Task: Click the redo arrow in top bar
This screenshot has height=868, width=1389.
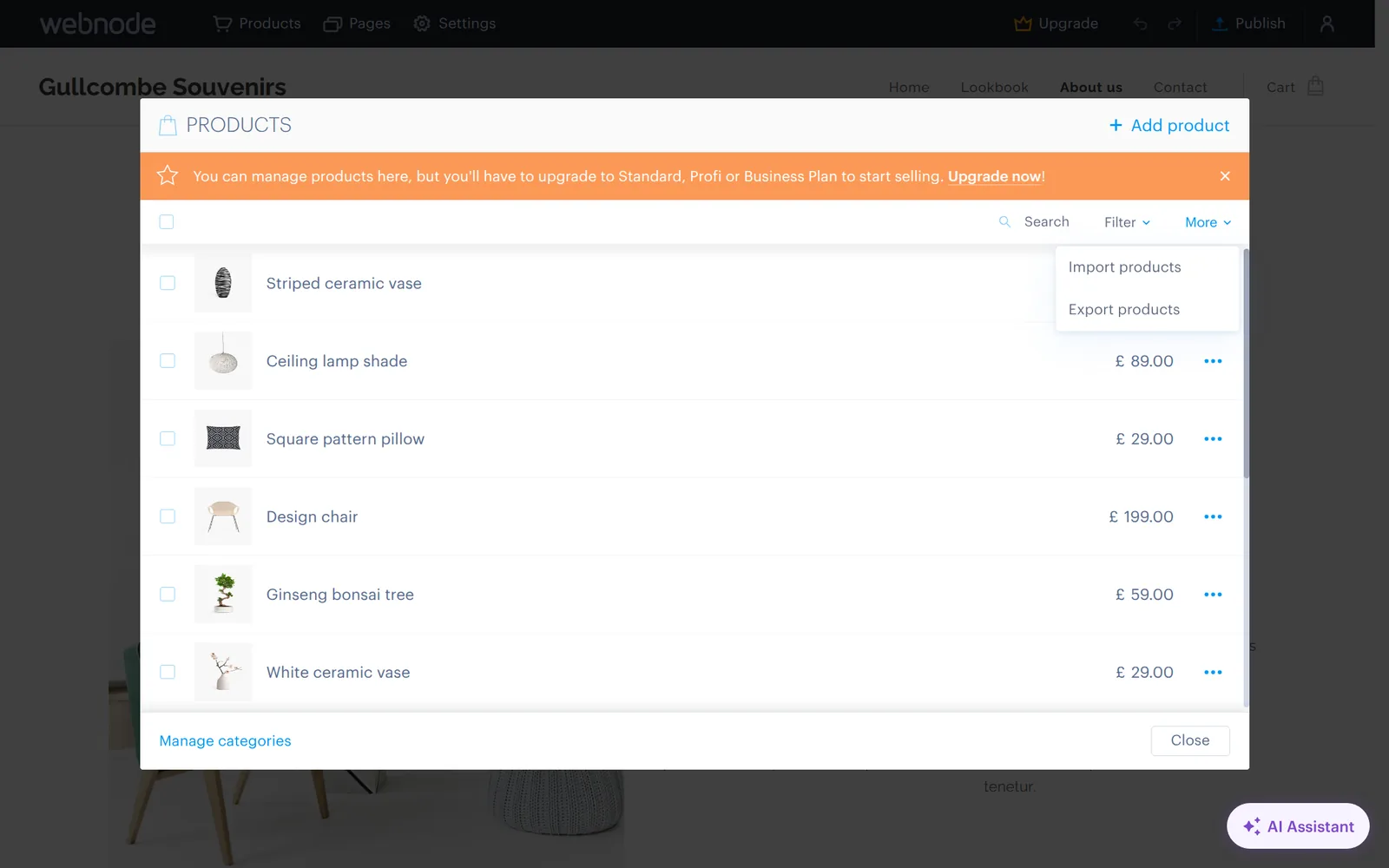Action: tap(1175, 24)
